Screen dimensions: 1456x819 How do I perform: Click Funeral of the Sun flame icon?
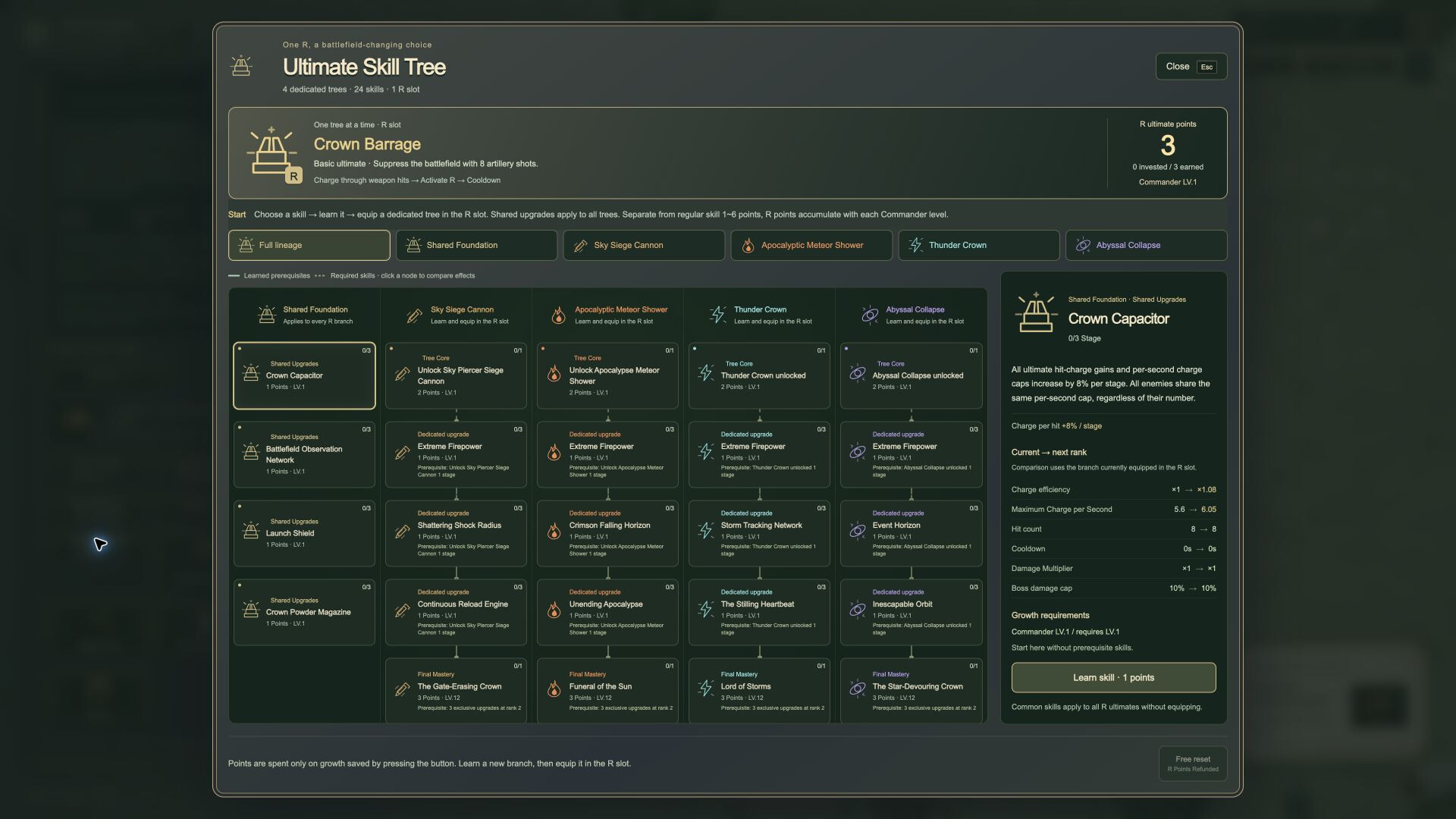point(554,689)
